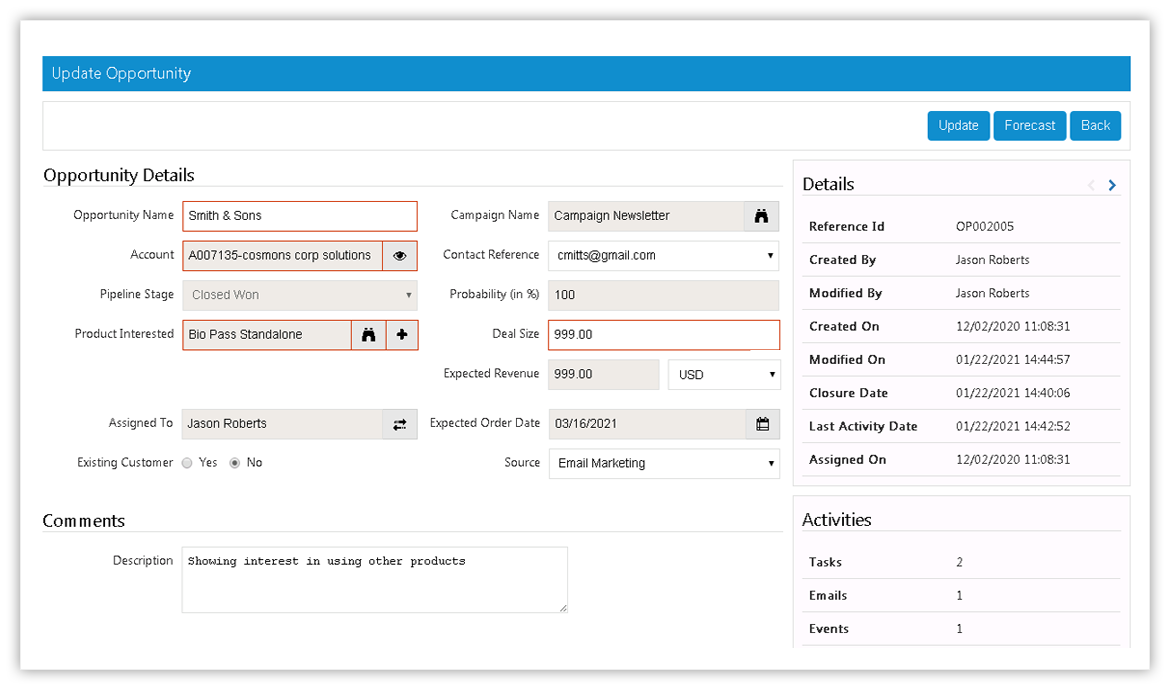Click the Forecast button
This screenshot has width=1170, height=690.
click(1029, 126)
